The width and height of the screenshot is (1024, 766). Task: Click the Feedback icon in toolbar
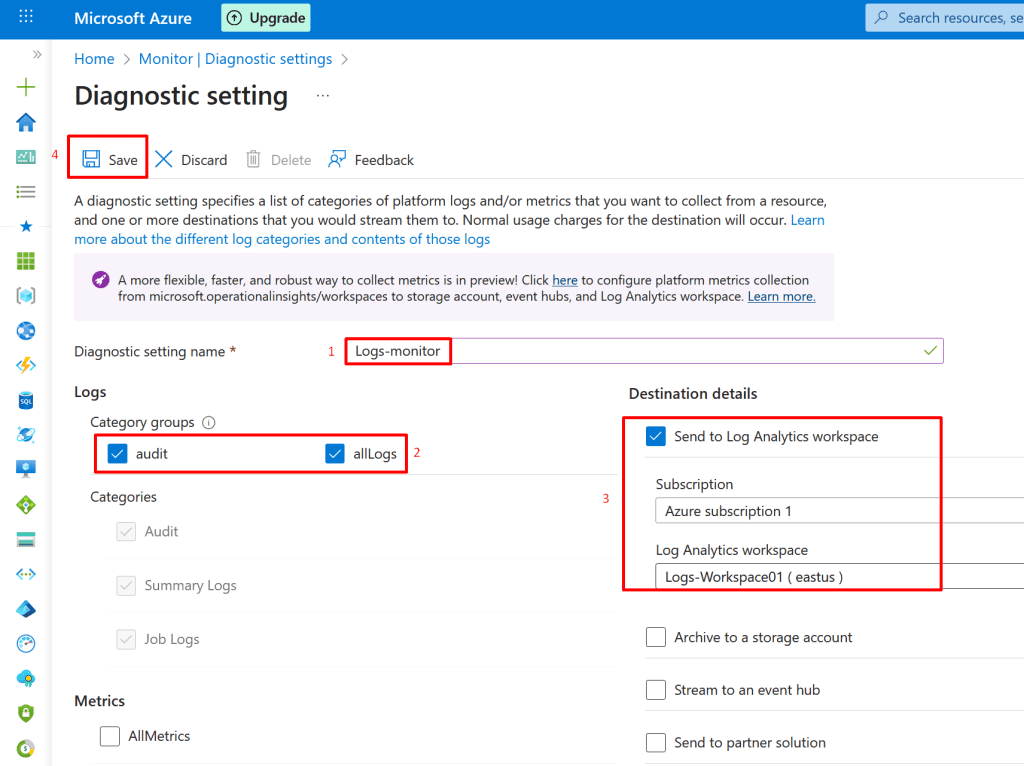click(x=337, y=159)
